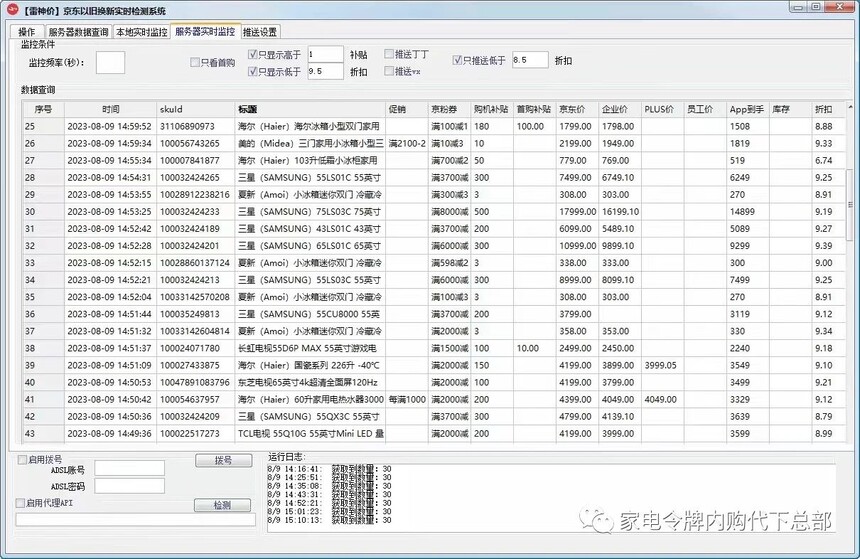Viewport: 860px width, 559px height.
Task: Click 企业价 cell 6749.10
Action: point(618,178)
